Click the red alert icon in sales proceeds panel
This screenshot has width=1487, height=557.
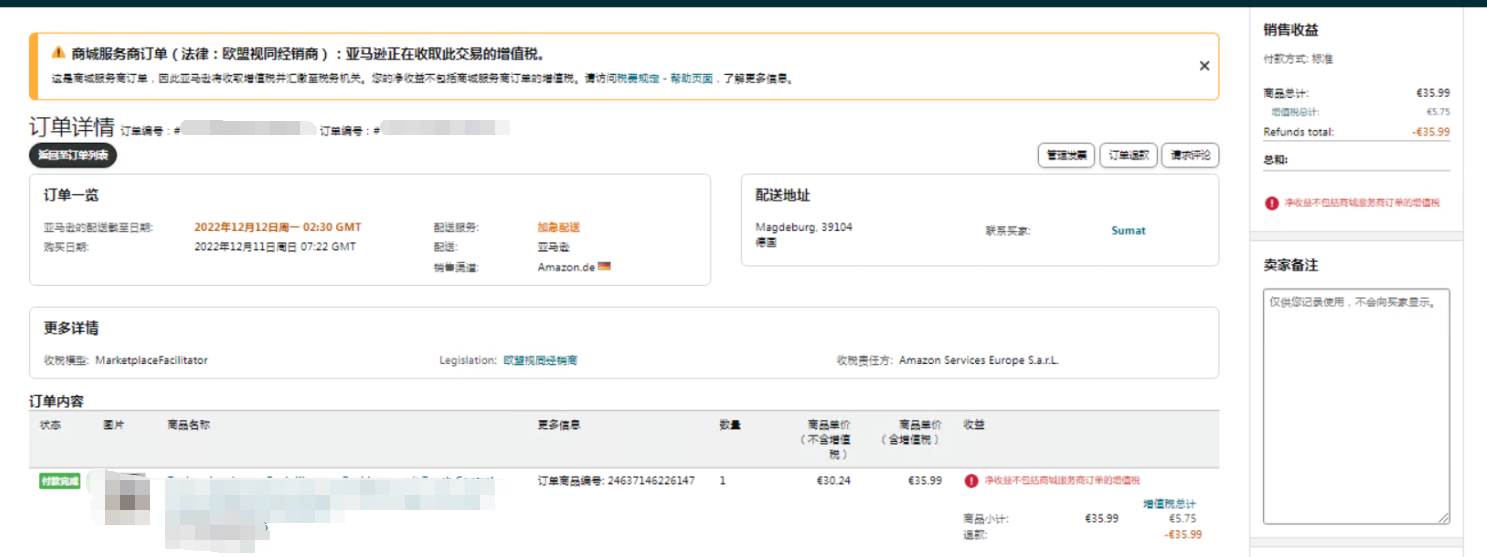[1271, 203]
